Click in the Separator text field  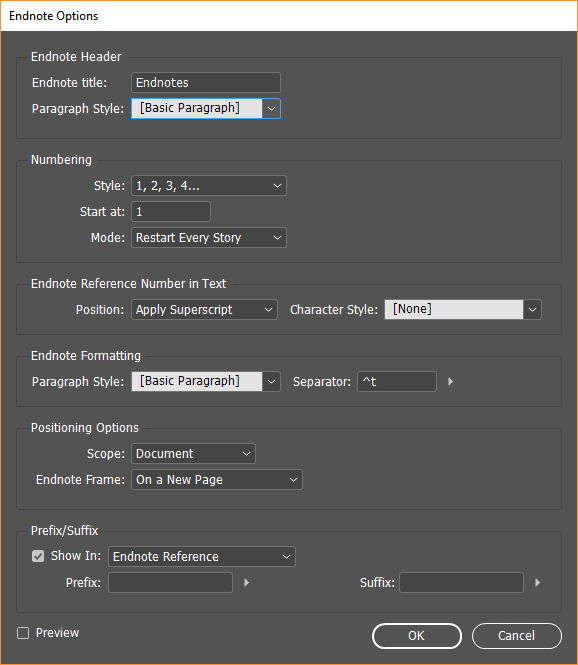click(x=397, y=382)
